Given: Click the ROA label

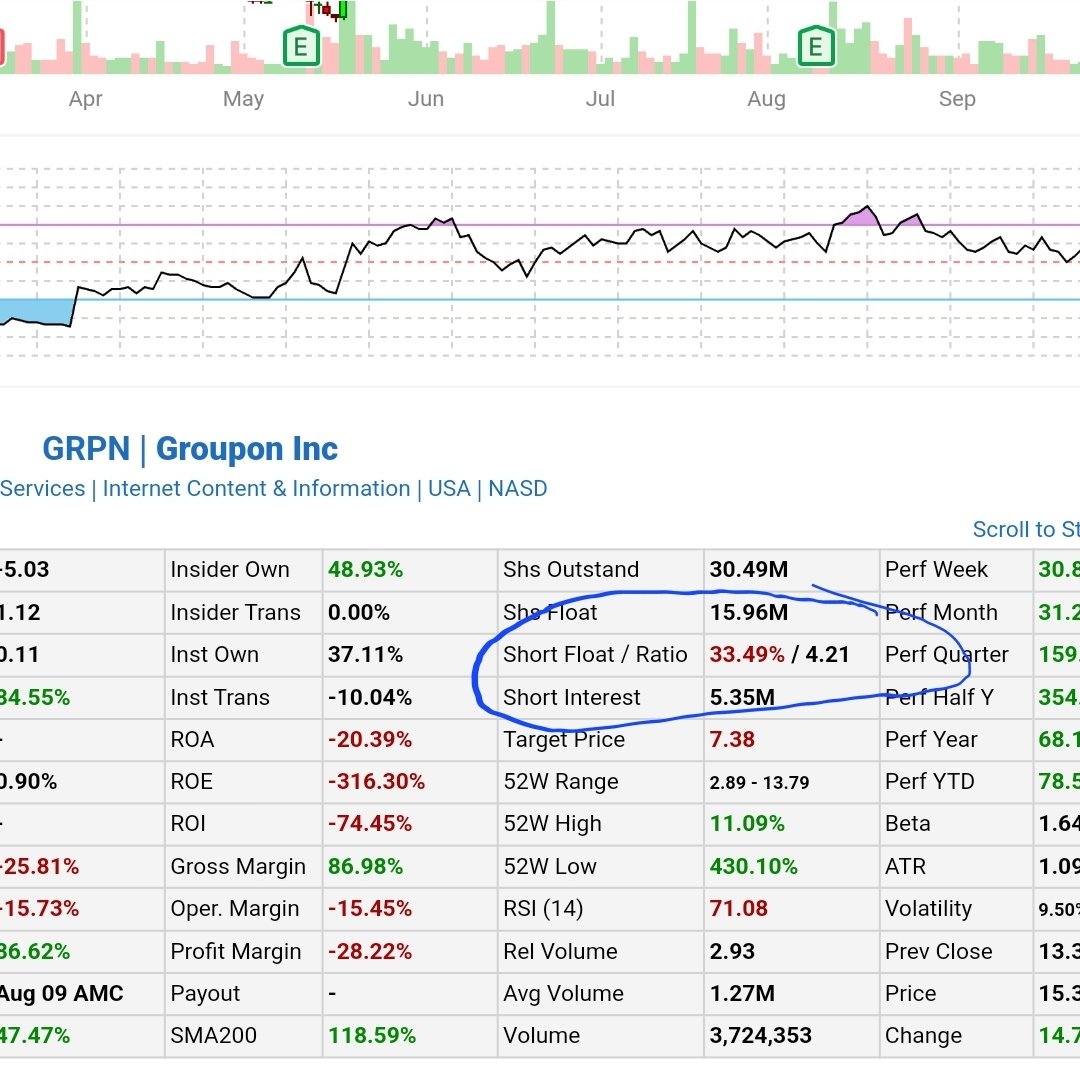Looking at the screenshot, I should point(192,740).
